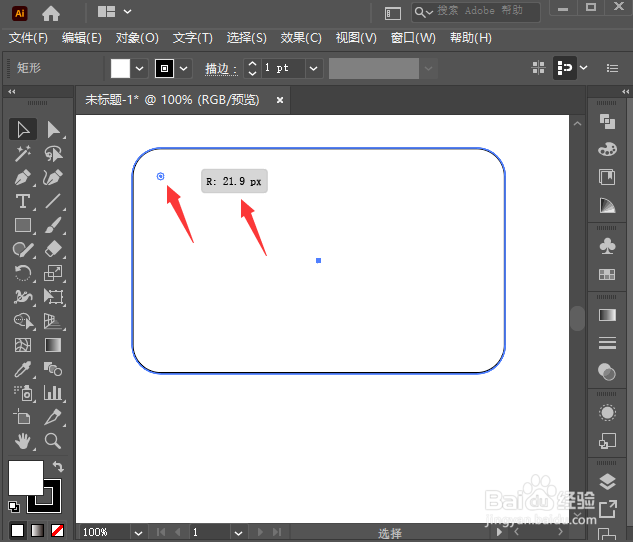
Task: Select the Gradient tool in toolbox
Action: tap(53, 345)
